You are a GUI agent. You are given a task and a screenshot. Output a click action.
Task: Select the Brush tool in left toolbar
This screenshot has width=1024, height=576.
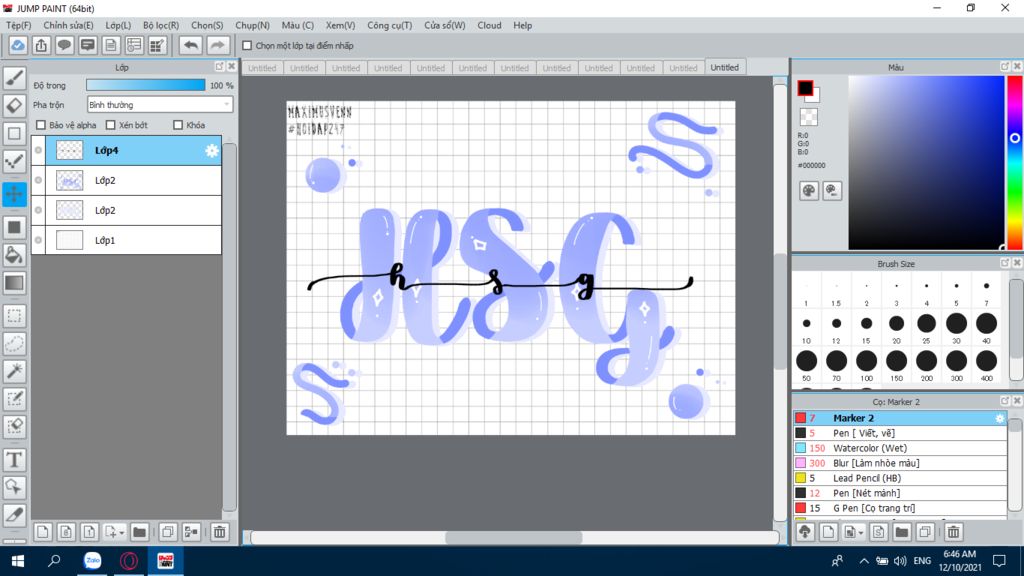click(x=14, y=78)
